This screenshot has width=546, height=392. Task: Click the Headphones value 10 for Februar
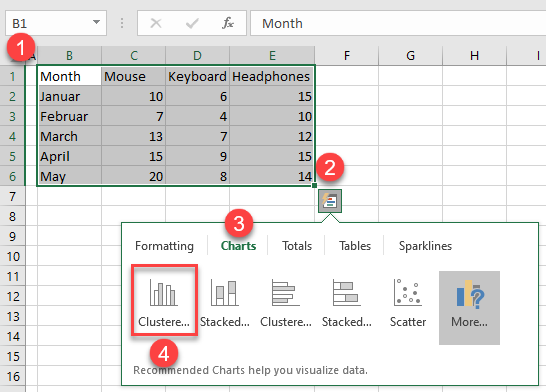(x=272, y=116)
